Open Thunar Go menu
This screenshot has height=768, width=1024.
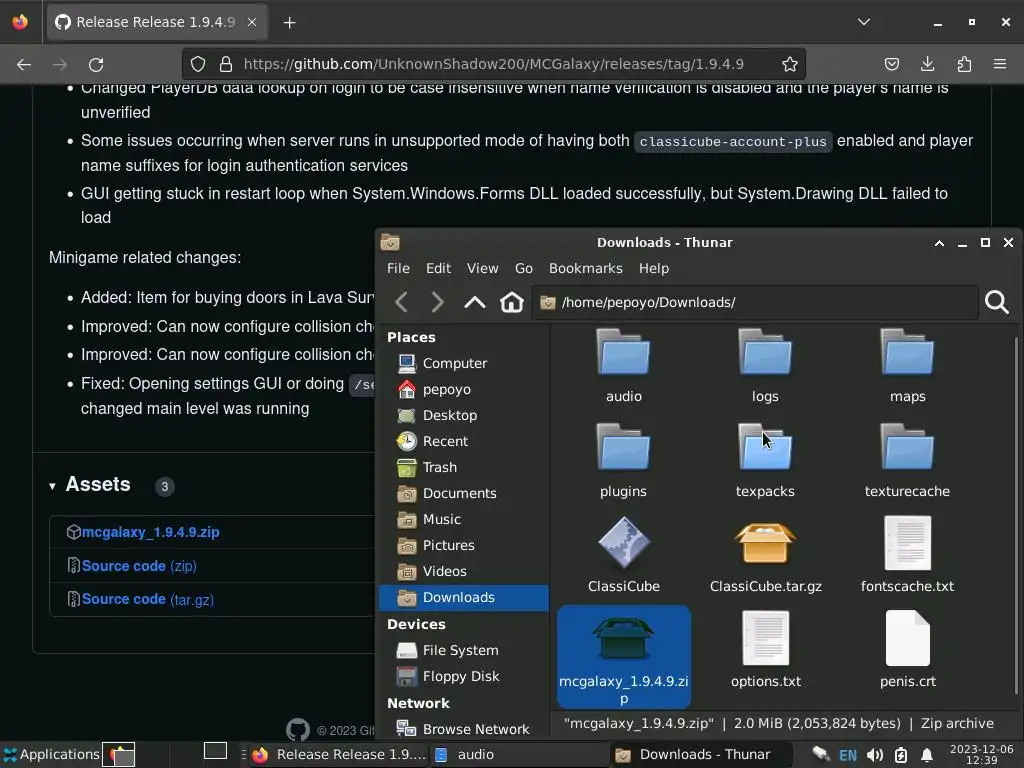524,268
